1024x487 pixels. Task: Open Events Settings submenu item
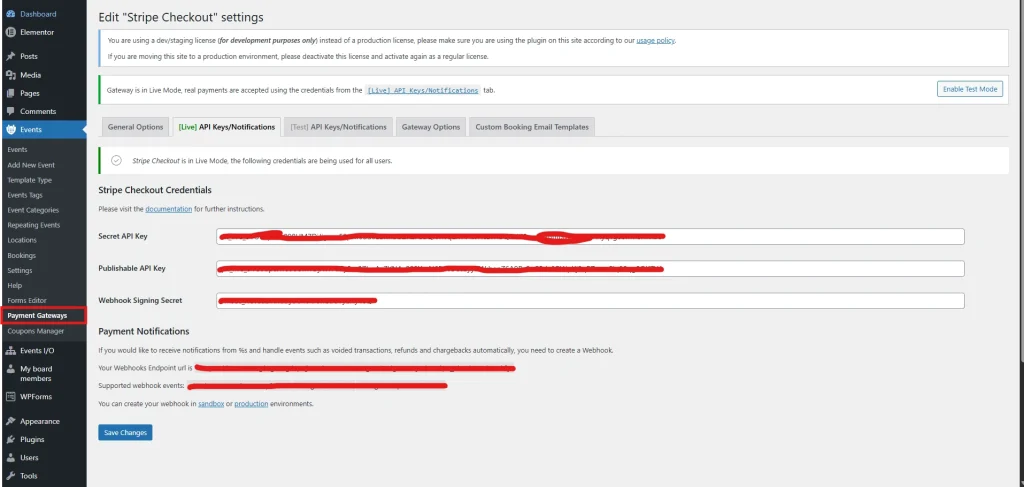20,270
